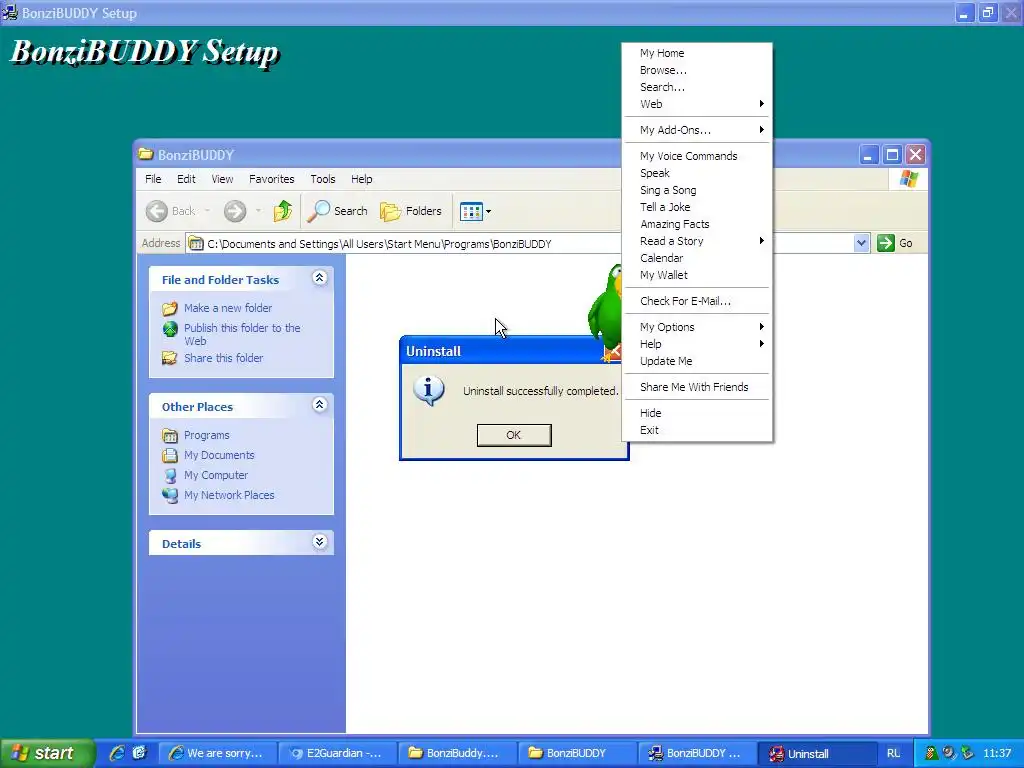Expand the Details panel

click(x=319, y=542)
